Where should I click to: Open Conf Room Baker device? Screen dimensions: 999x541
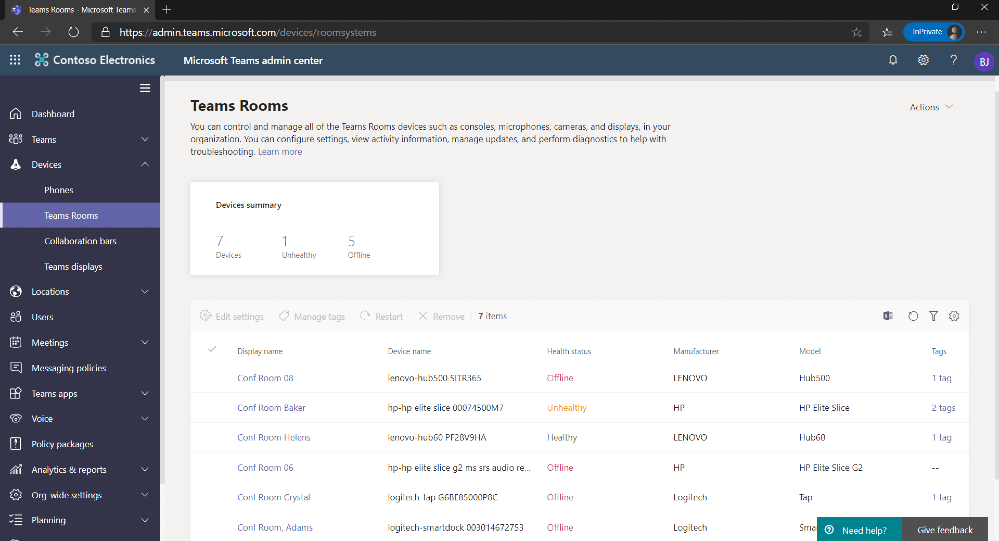click(x=271, y=408)
